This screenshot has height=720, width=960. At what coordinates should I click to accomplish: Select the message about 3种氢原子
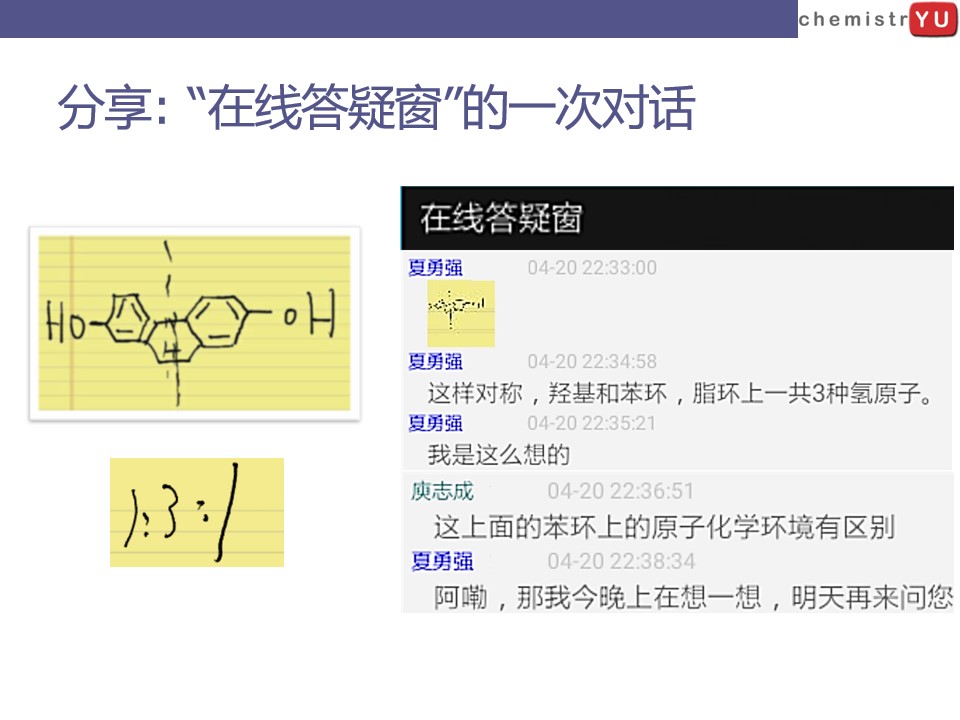click(680, 393)
